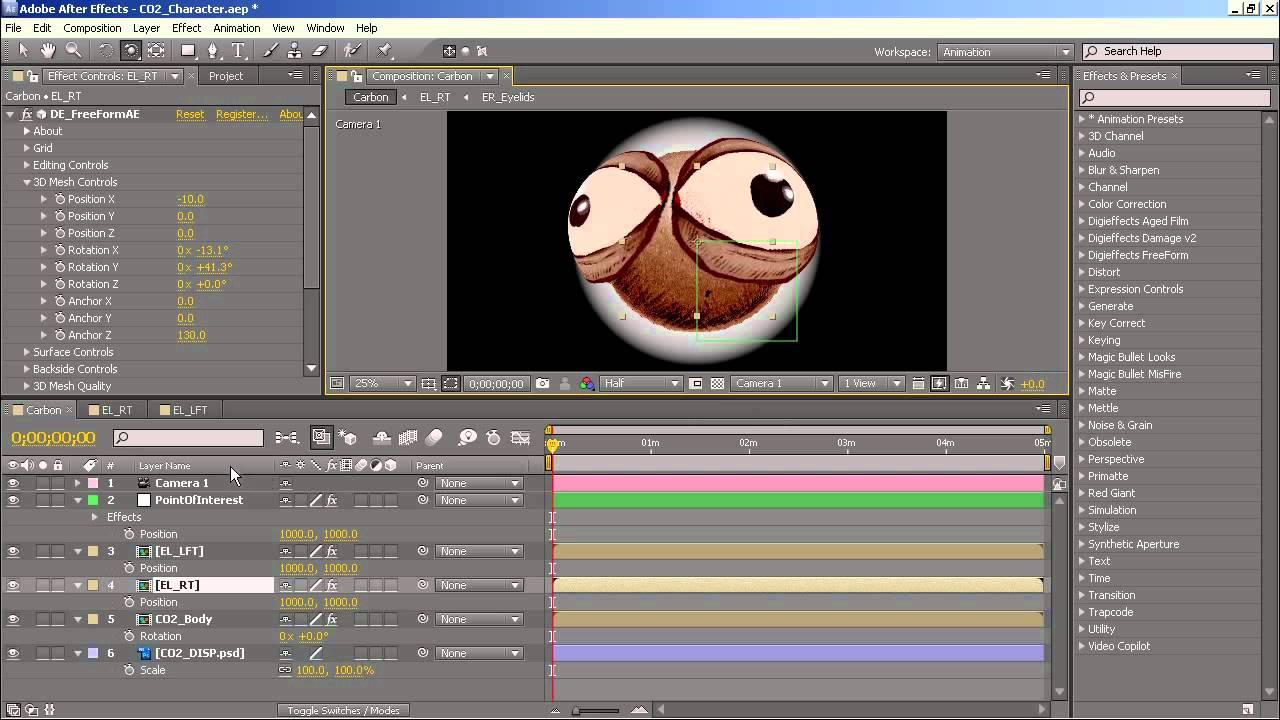This screenshot has width=1280, height=720.
Task: Select the Rectangle shape tool
Action: [188, 50]
